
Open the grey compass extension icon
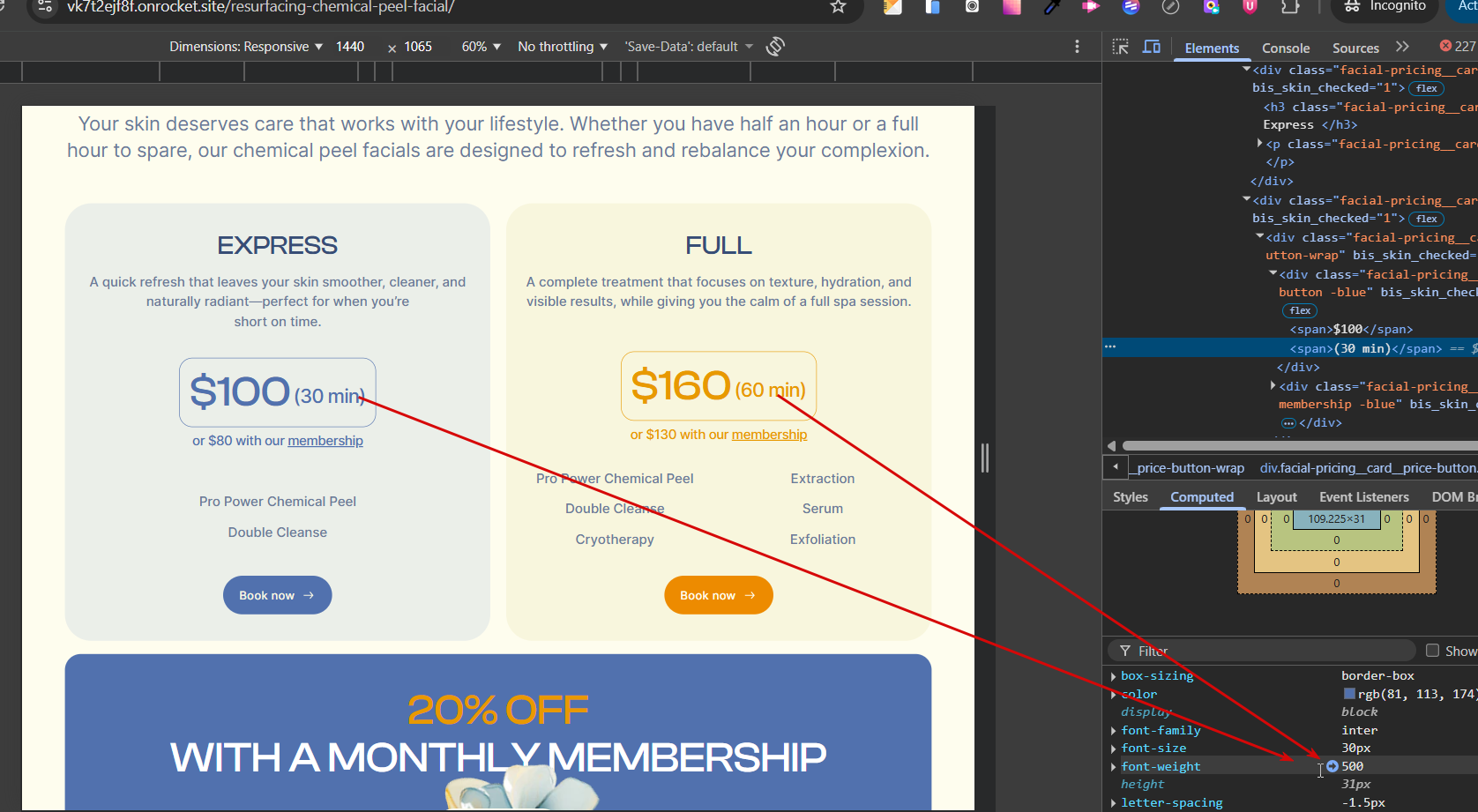point(1171,6)
